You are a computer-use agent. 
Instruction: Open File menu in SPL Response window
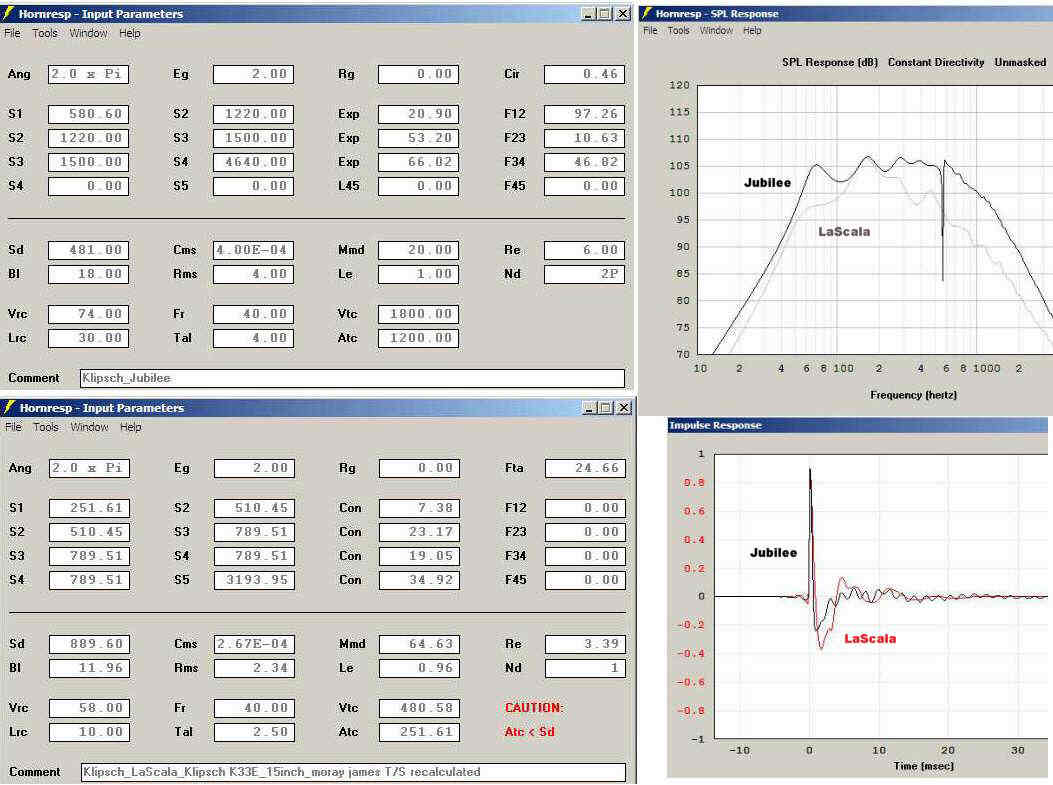[x=650, y=31]
